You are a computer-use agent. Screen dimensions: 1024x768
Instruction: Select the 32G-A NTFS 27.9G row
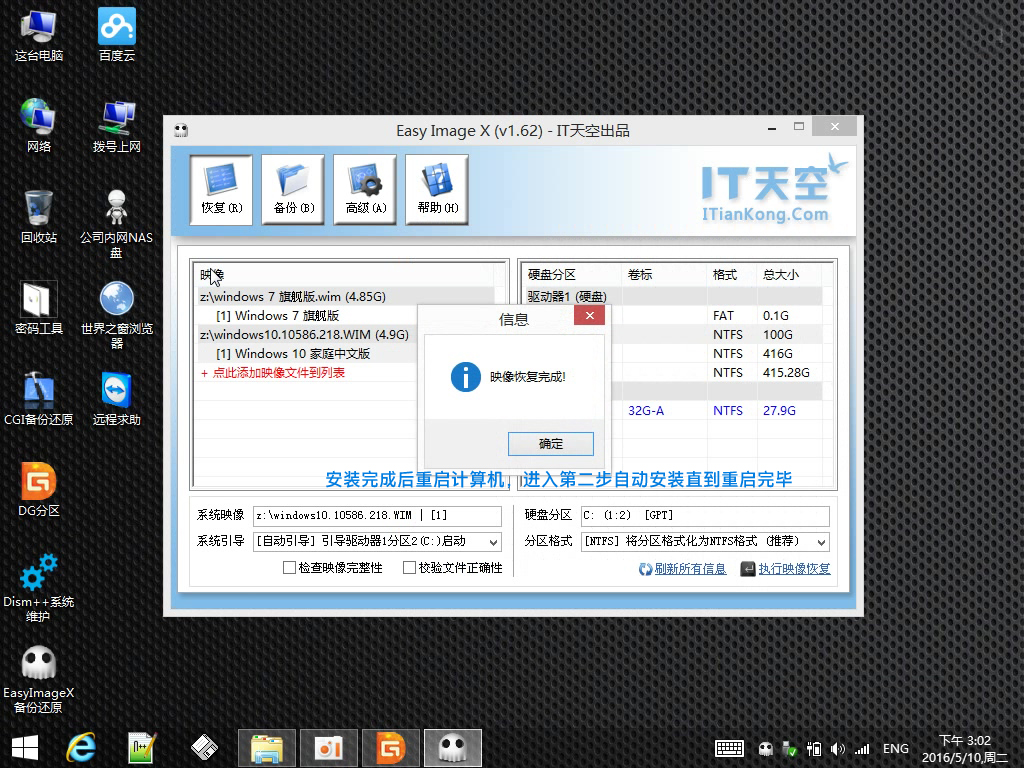point(718,410)
